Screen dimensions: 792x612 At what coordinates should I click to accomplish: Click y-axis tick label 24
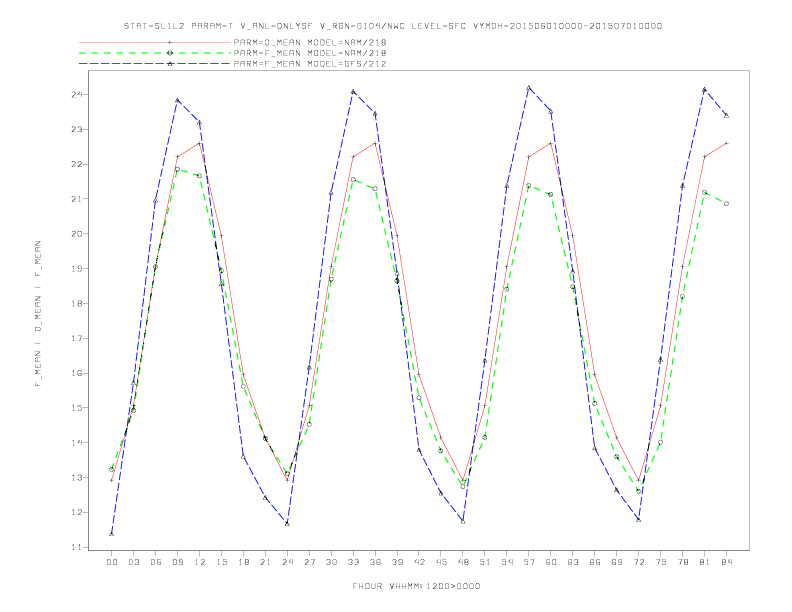tap(77, 94)
